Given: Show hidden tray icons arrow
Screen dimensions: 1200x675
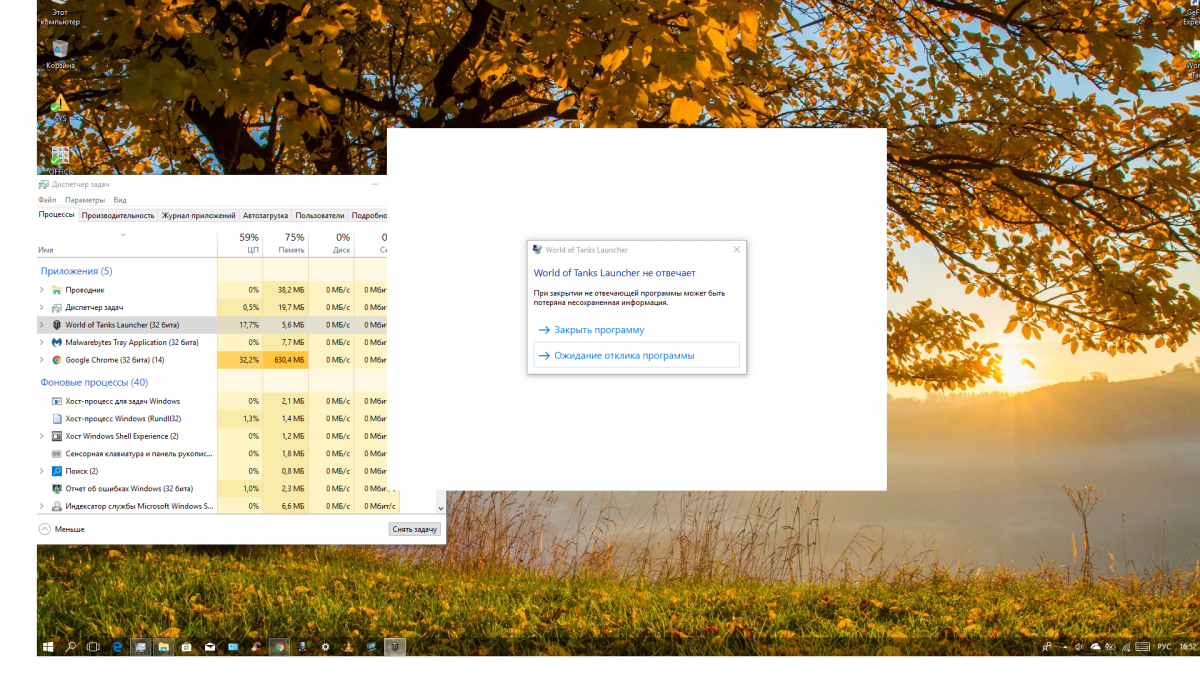Looking at the screenshot, I should click(x=1063, y=647).
